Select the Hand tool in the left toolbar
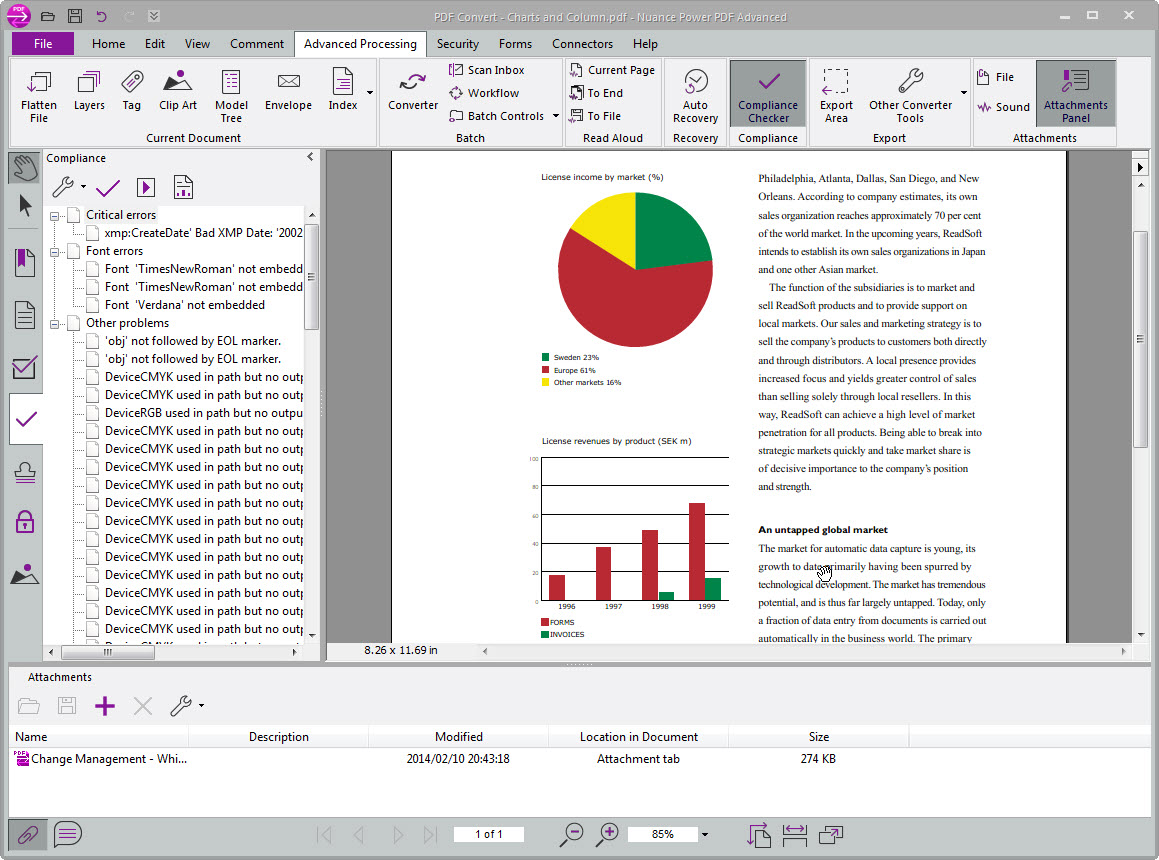Screen dimensions: 1159x860 24,167
